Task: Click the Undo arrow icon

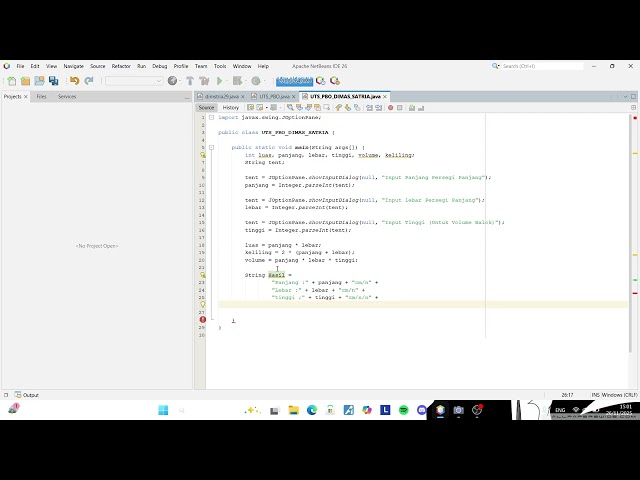Action: point(74,81)
